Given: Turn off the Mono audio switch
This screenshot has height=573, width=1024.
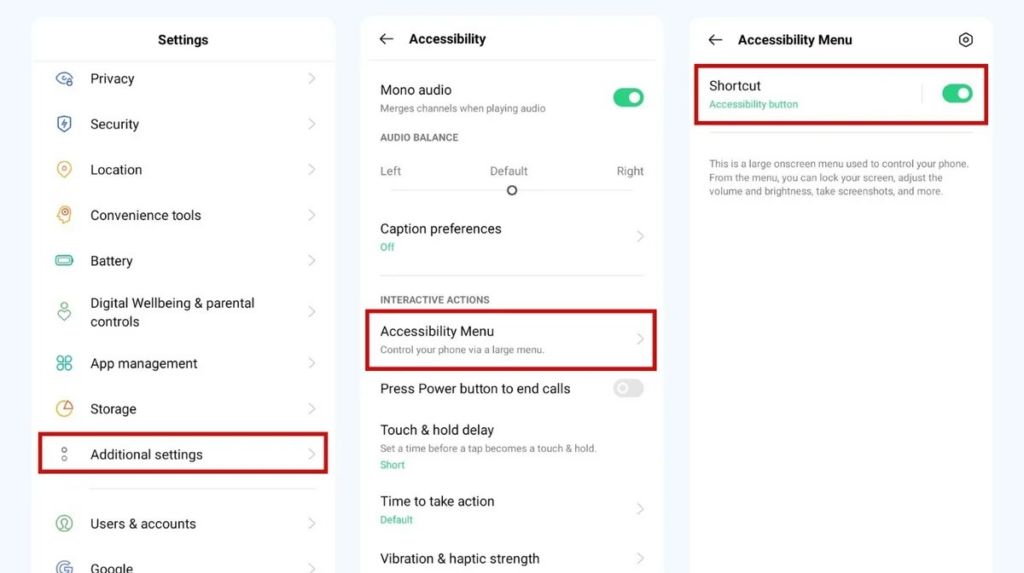Looking at the screenshot, I should [x=628, y=98].
